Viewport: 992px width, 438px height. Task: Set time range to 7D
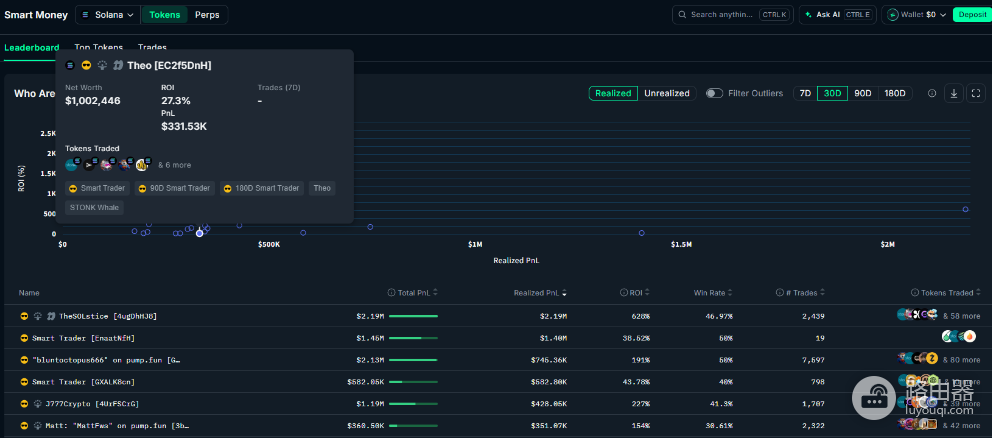pos(805,94)
